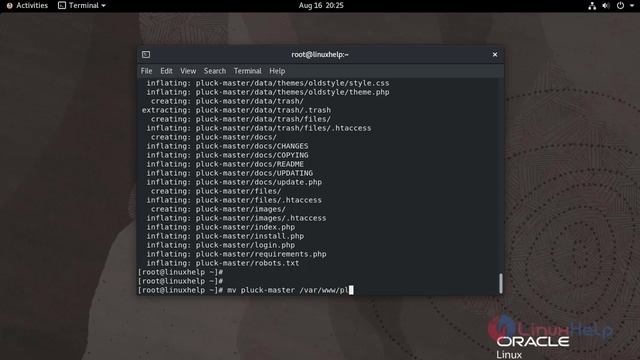Click the line pluck-master/docs/CHANGES
The width and height of the screenshot is (640, 360).
(227, 146)
